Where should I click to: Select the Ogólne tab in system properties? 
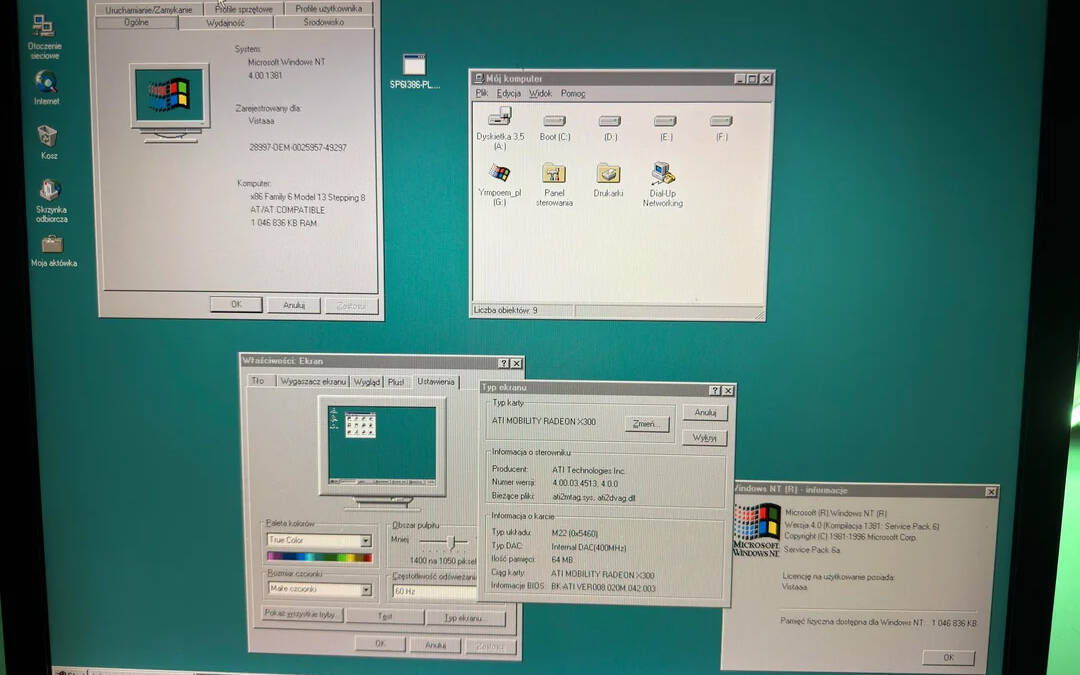click(136, 23)
